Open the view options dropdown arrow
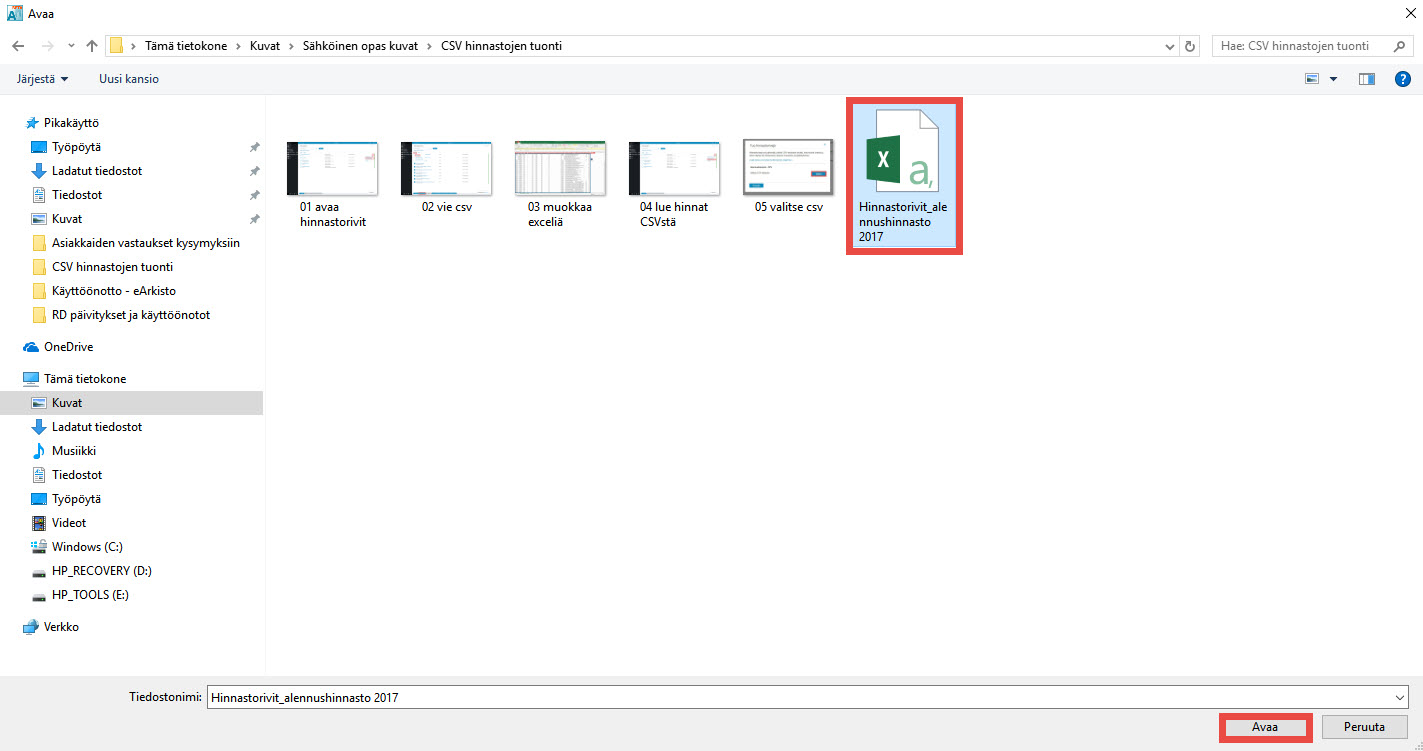The width and height of the screenshot is (1423, 751). [x=1333, y=79]
